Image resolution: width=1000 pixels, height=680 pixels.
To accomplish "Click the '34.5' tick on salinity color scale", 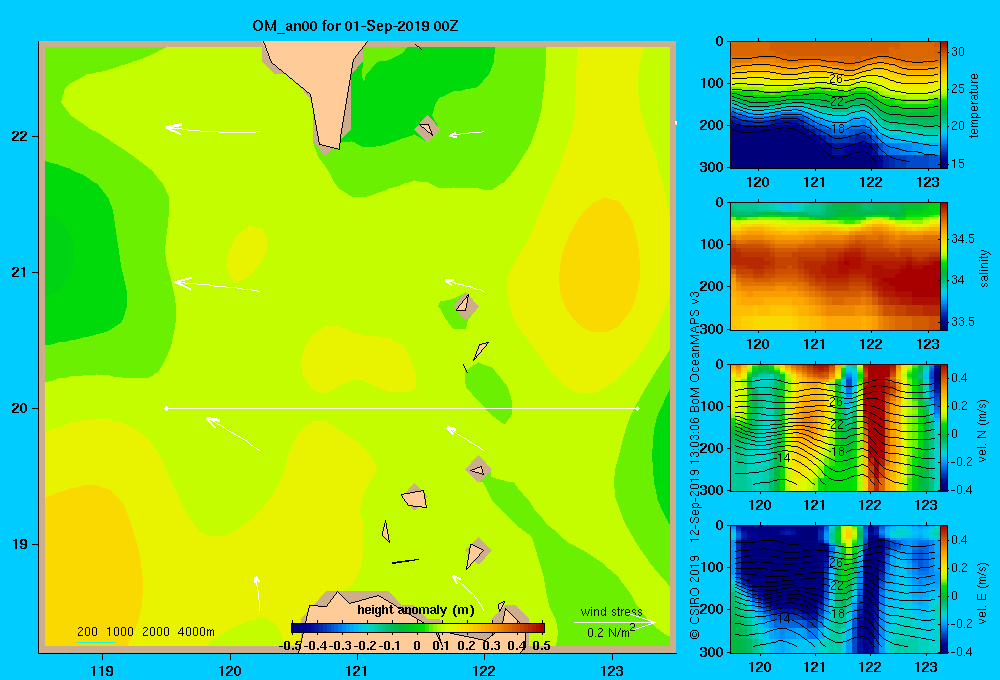I will pos(963,239).
